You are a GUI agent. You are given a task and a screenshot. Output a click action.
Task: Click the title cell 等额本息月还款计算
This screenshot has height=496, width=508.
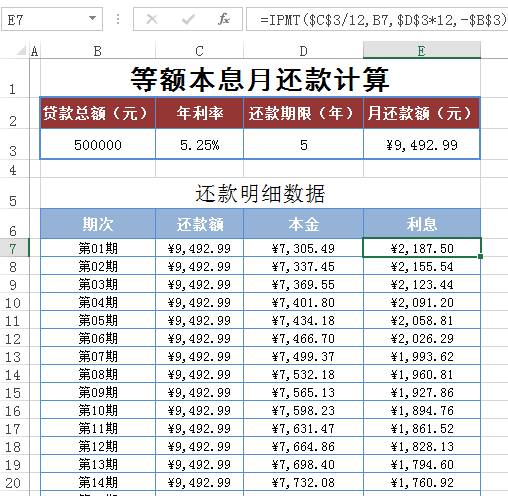point(260,79)
